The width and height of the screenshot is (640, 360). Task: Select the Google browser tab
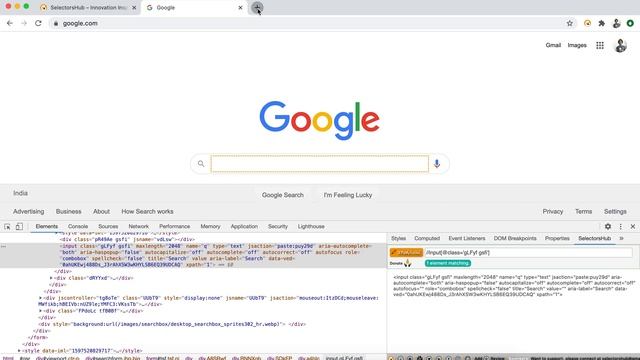194,7
